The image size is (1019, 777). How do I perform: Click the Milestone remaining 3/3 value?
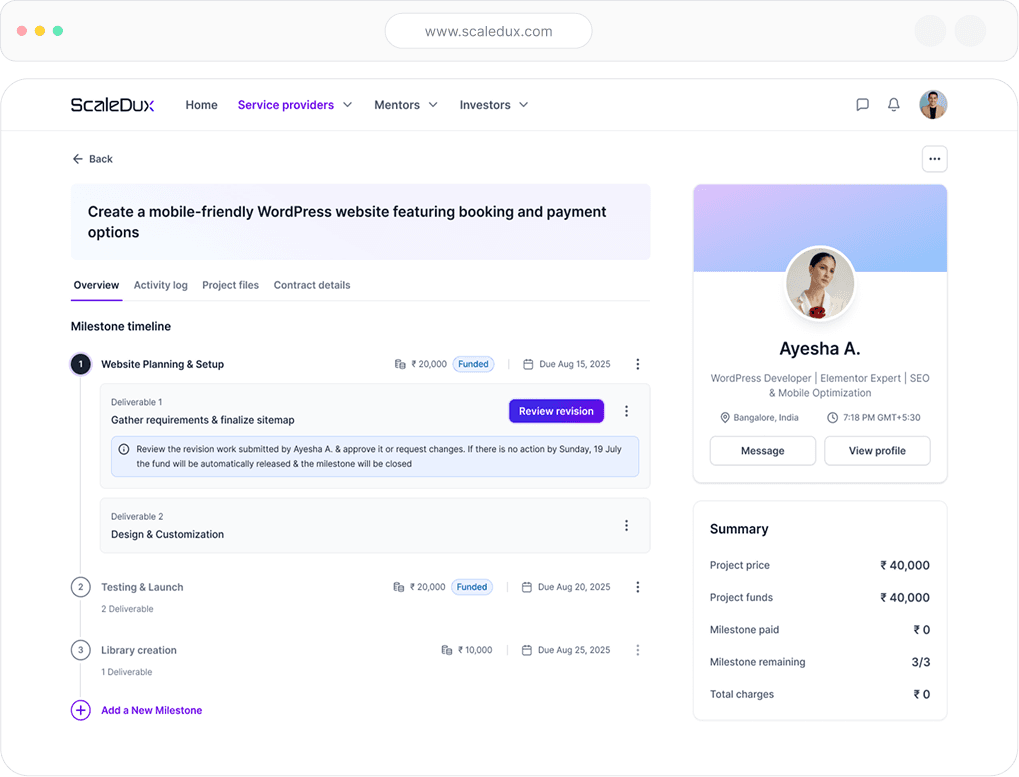click(x=920, y=662)
